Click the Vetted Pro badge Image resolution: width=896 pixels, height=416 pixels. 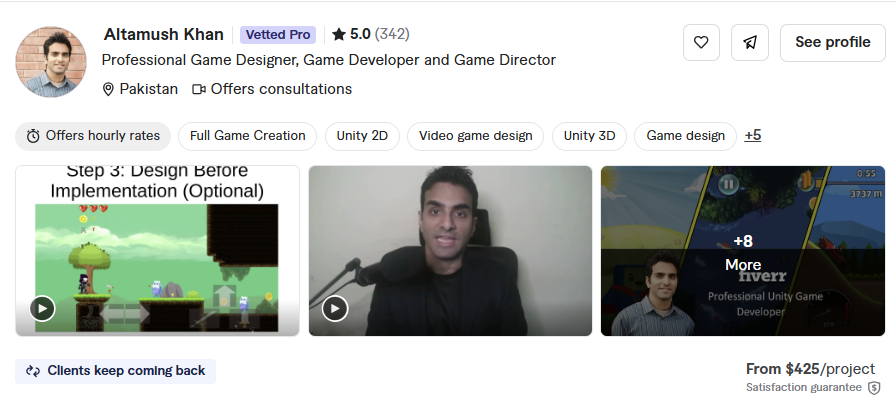[x=278, y=35]
